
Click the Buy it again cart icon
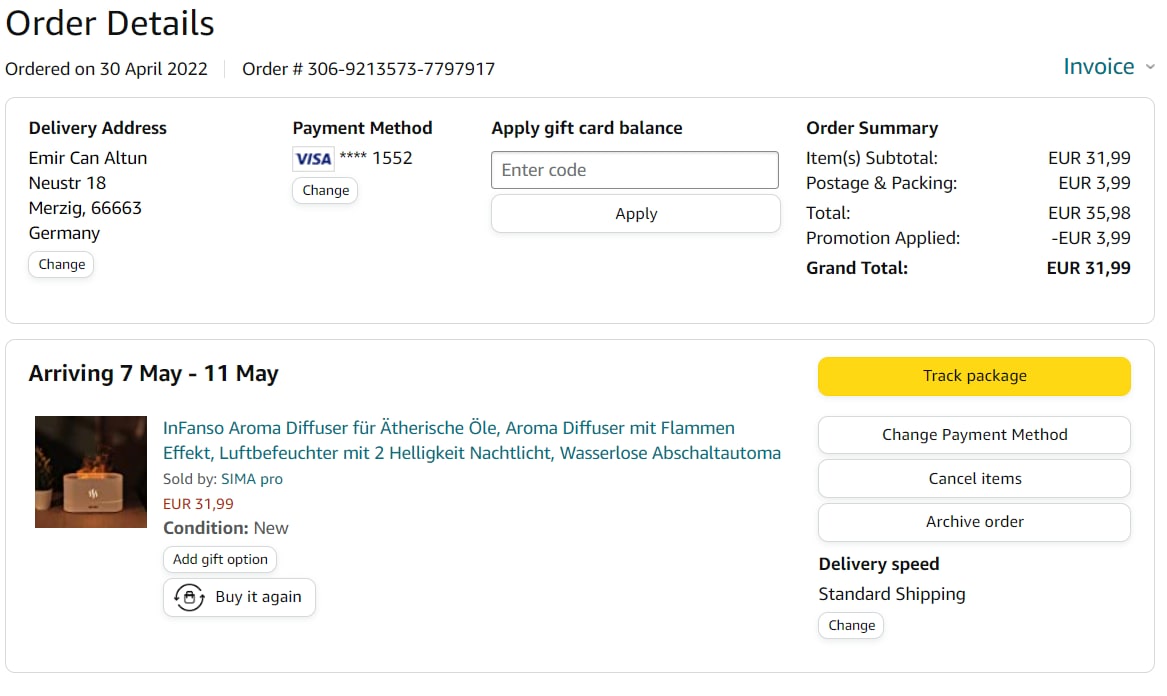click(x=189, y=597)
